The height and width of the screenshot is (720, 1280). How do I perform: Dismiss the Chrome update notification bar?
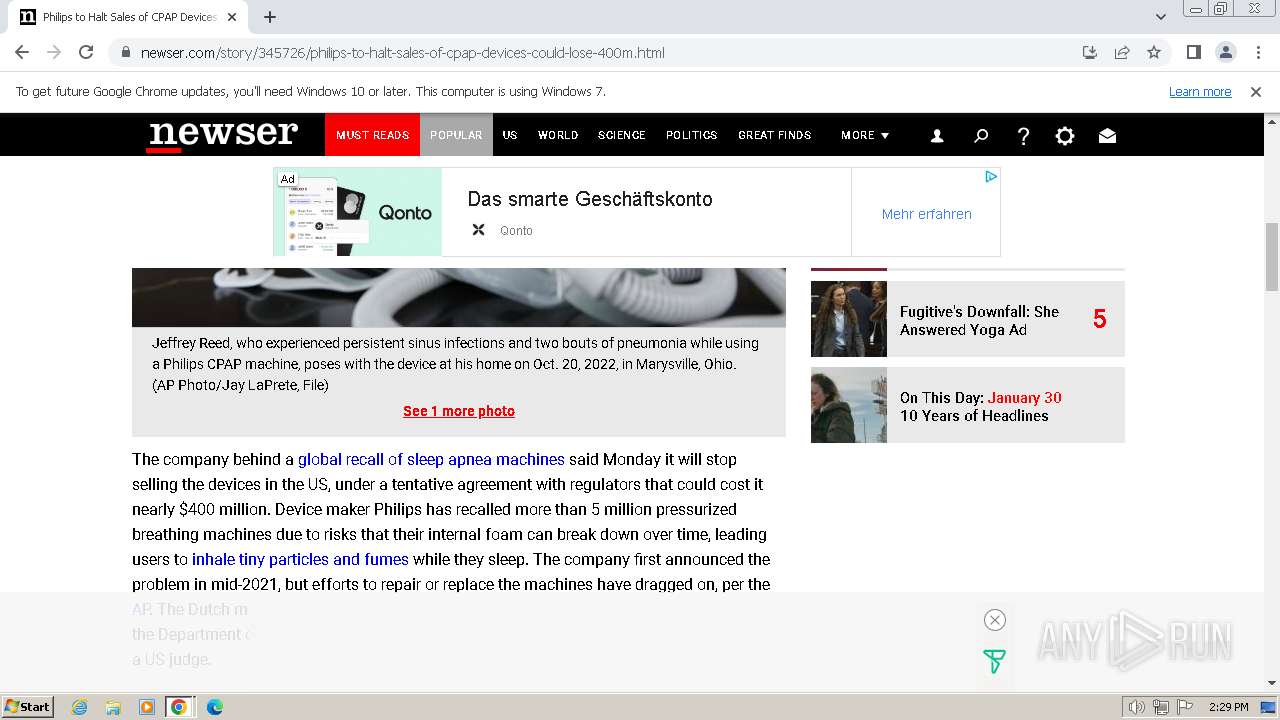coord(1256,92)
